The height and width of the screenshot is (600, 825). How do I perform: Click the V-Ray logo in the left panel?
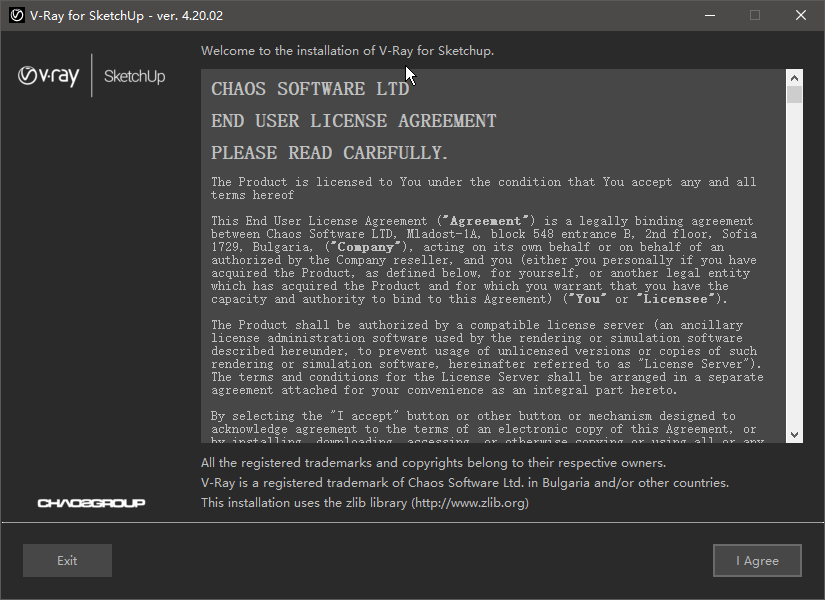point(48,76)
